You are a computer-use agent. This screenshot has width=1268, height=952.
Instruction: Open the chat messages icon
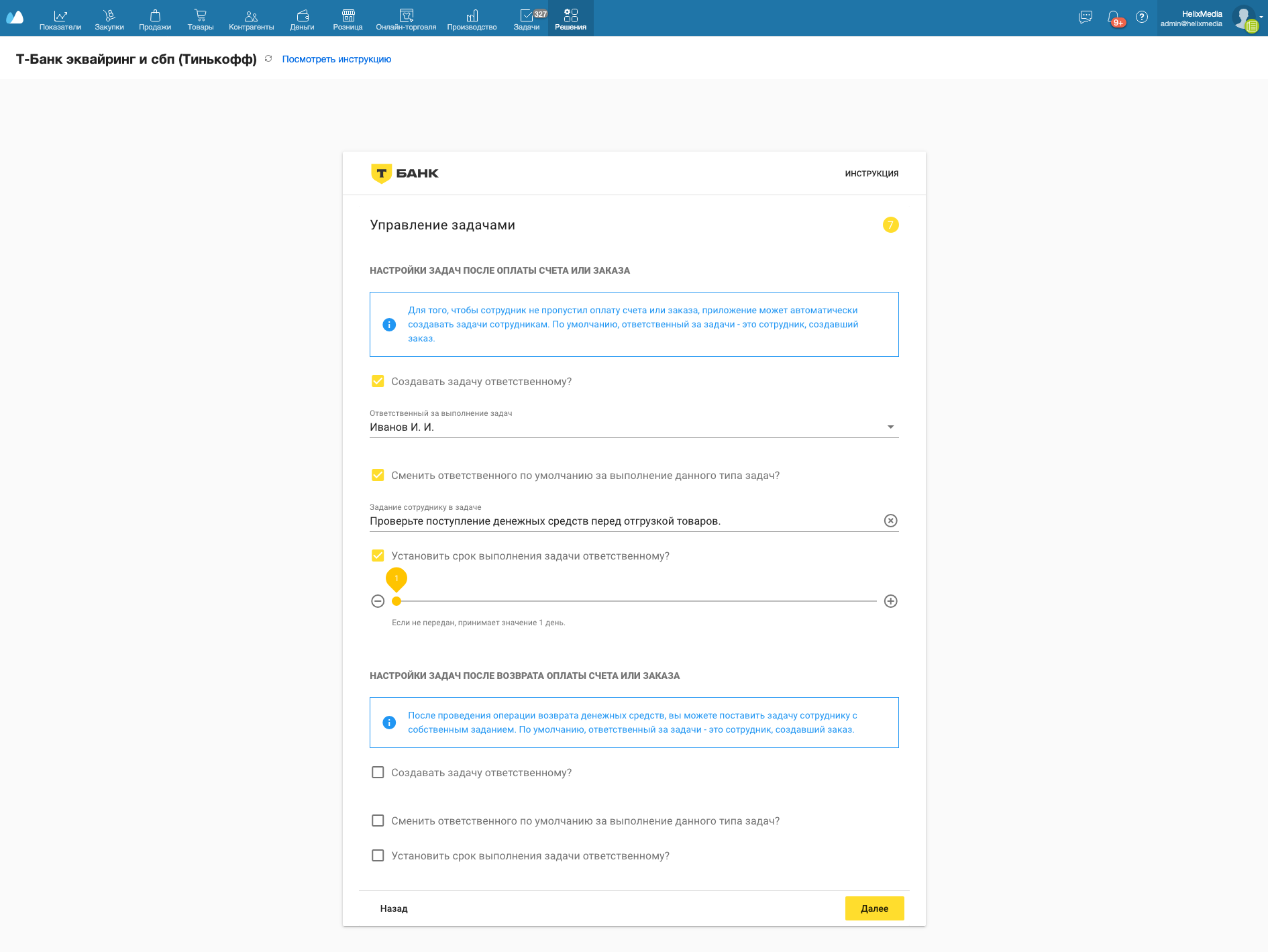pyautogui.click(x=1085, y=17)
